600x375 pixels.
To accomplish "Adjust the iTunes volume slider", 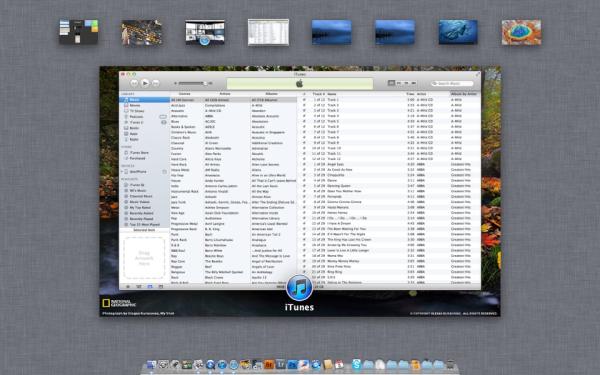I will pos(193,83).
